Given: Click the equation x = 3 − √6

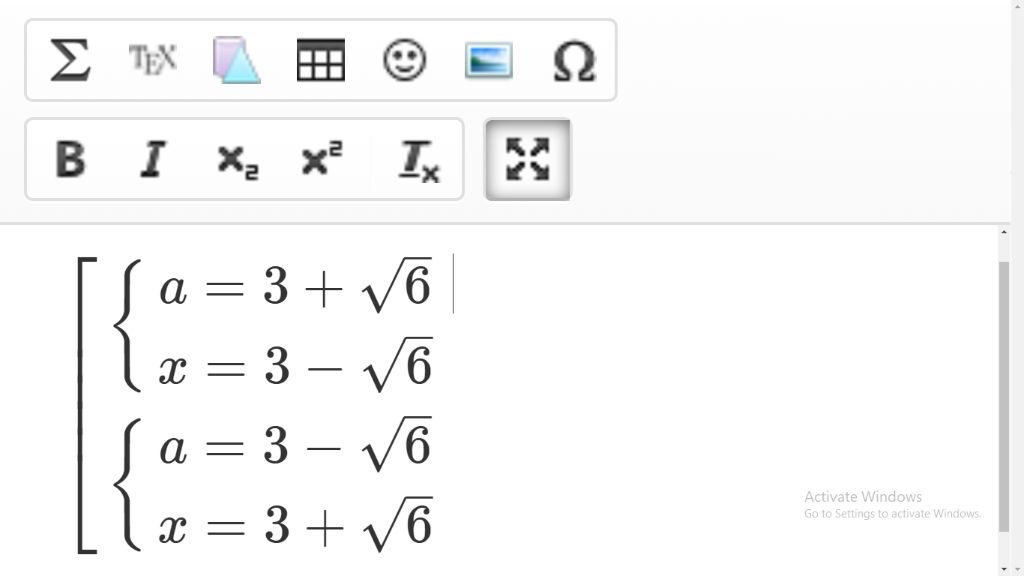Looking at the screenshot, I should point(295,367).
